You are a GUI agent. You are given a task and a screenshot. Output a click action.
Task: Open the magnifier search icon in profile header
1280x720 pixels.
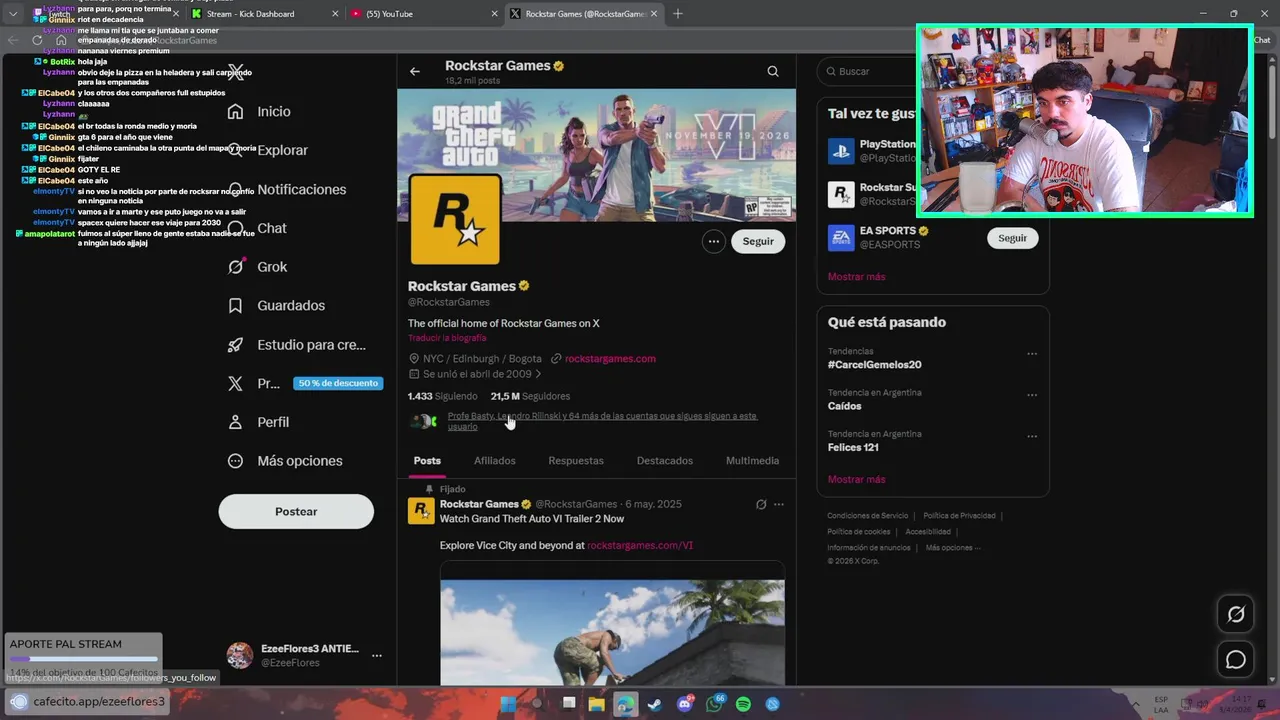tap(773, 71)
